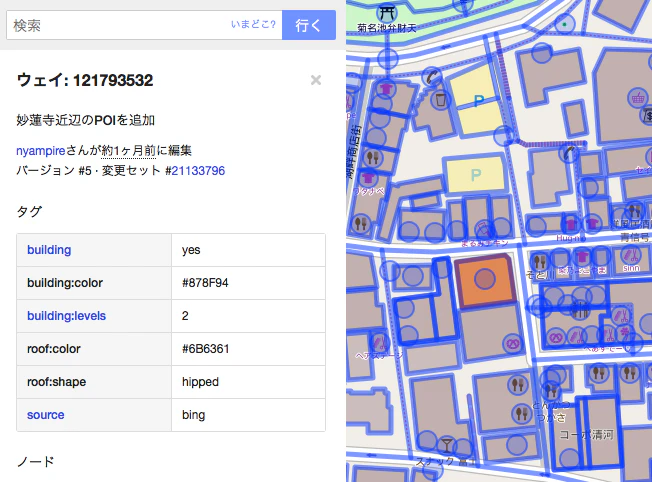Open changeset link #21133796

click(198, 171)
